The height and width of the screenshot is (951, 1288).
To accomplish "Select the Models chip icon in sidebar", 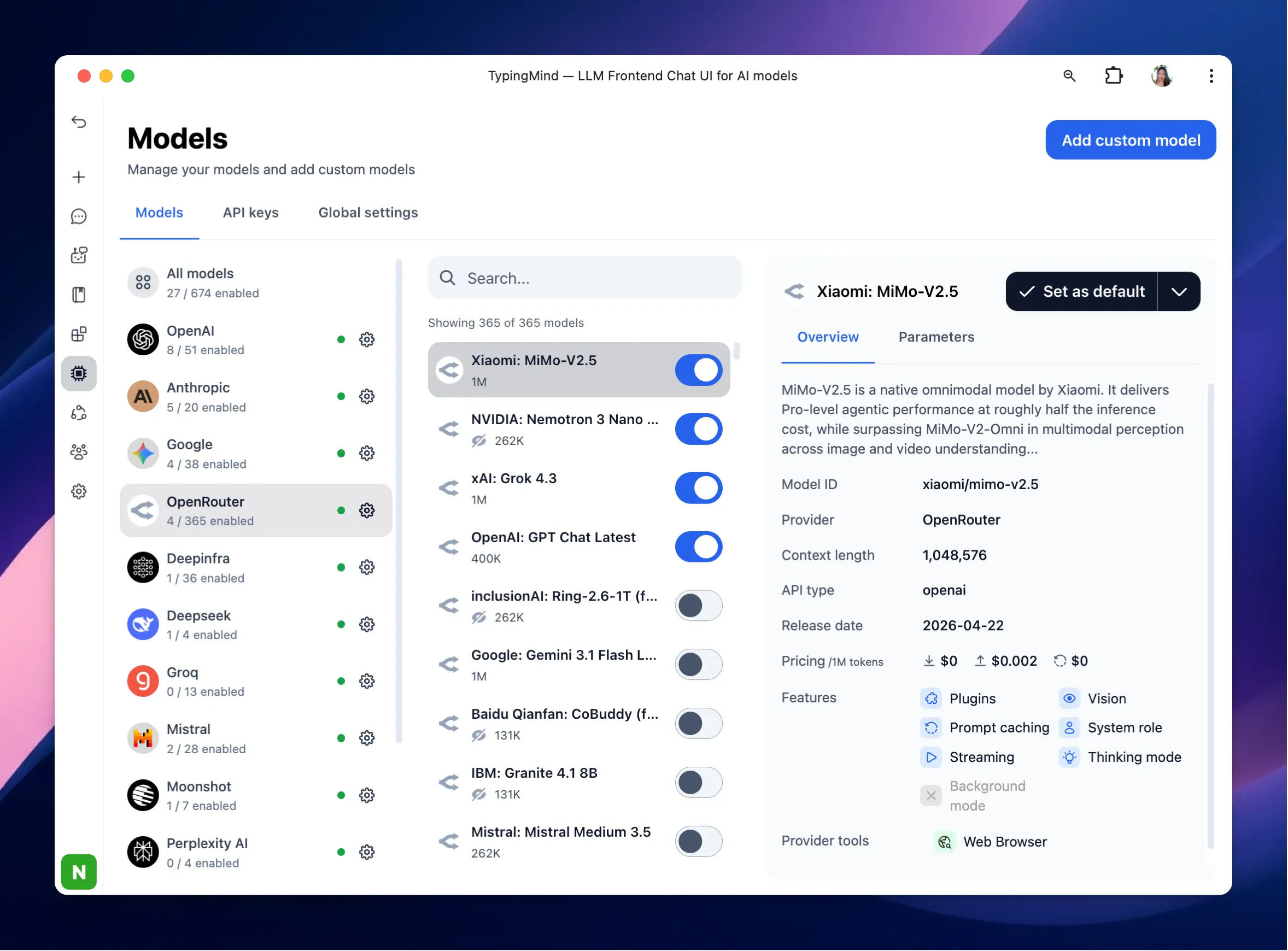I will 79,374.
